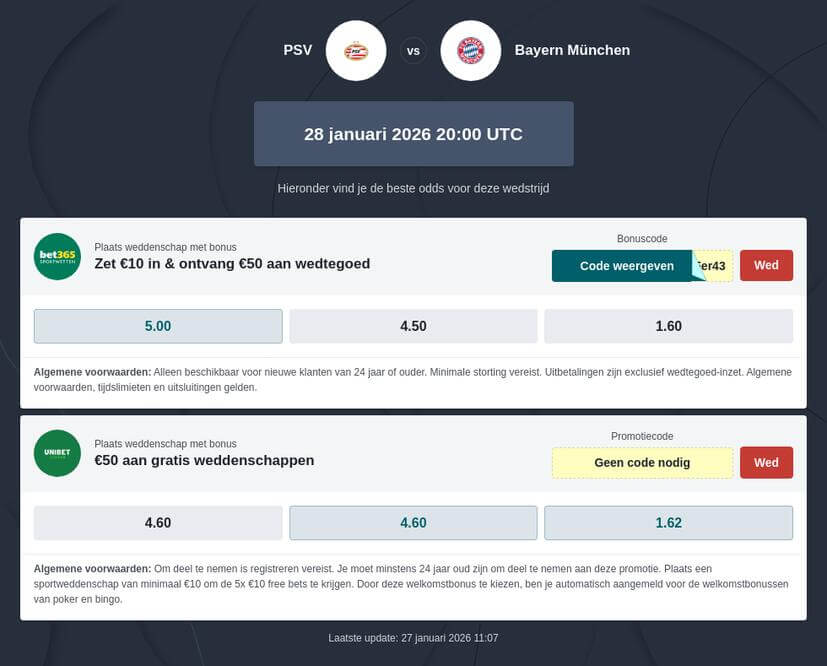
Task: Reveal the bonus code via Code weergeven
Action: coord(620,265)
